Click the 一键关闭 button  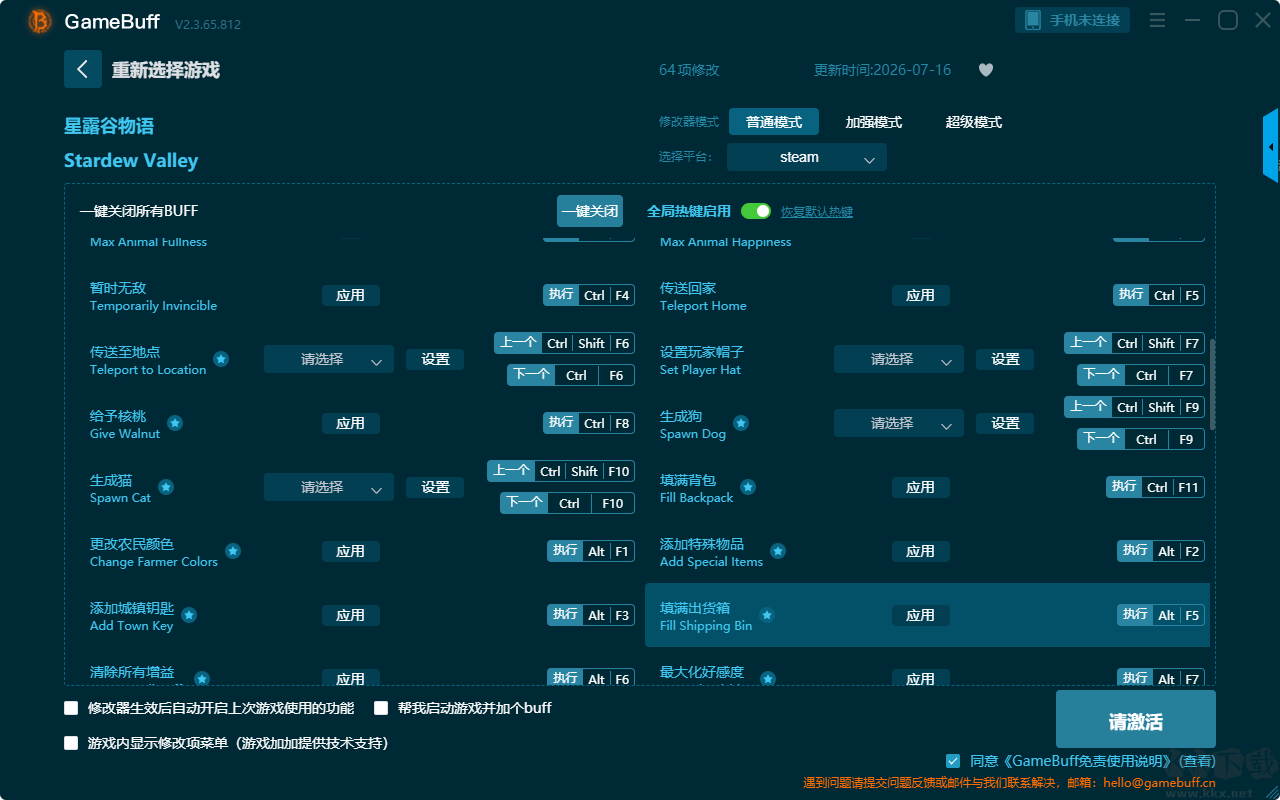pyautogui.click(x=590, y=211)
